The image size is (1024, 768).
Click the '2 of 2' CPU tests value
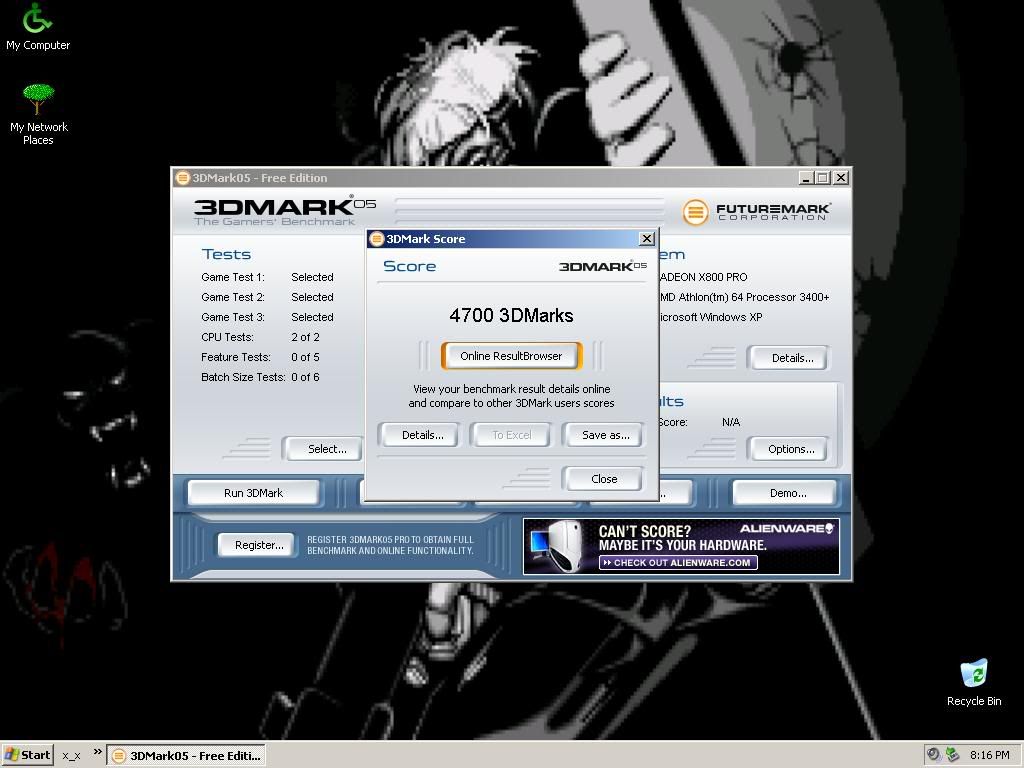[305, 337]
